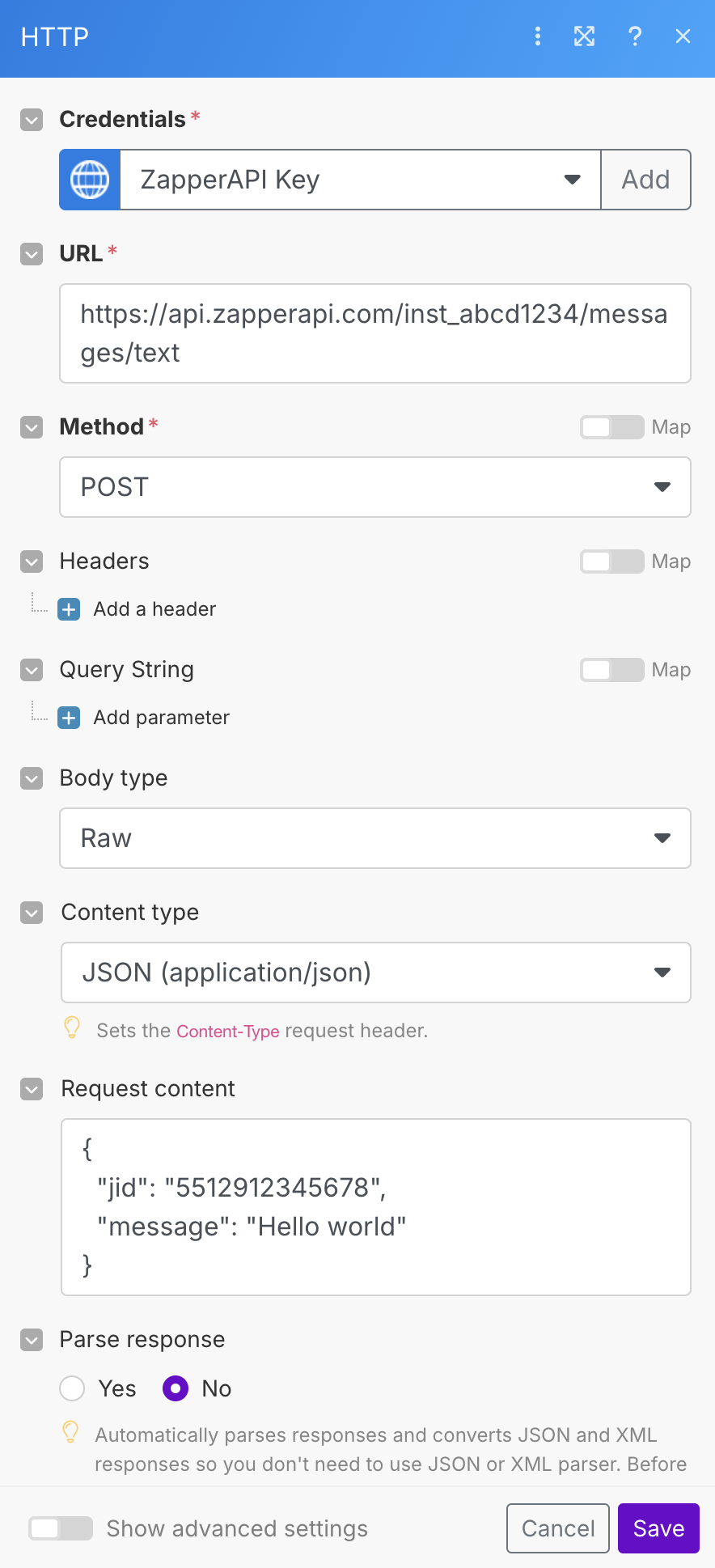Enable the Show advanced settings switch
Screen dimensions: 715x1568
[61, 1528]
